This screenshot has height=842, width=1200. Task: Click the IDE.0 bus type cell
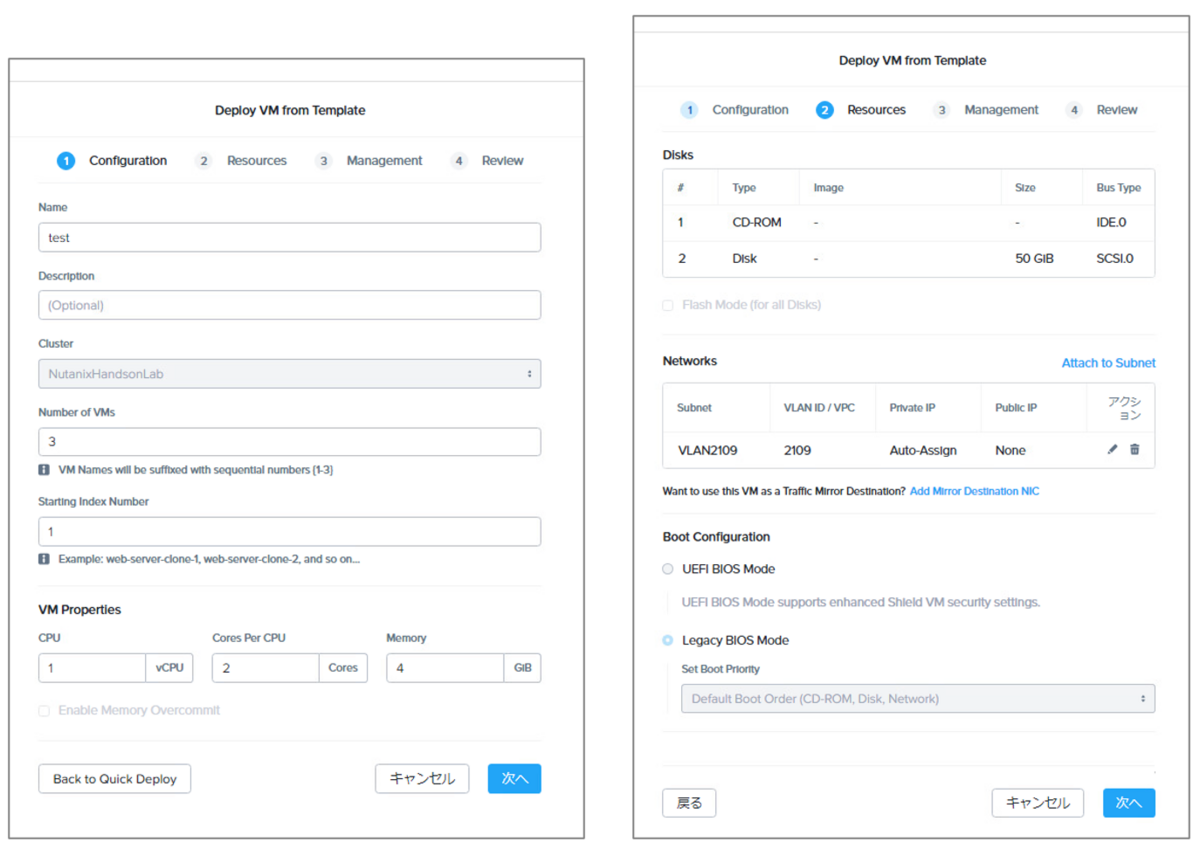(1111, 223)
